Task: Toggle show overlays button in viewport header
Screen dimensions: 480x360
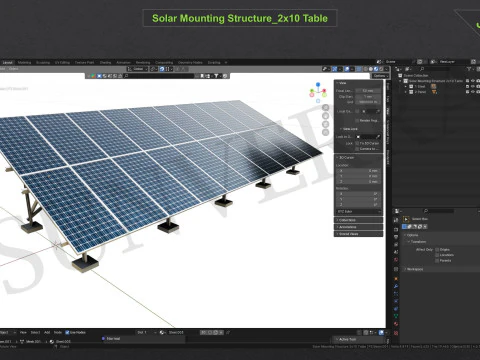Action: point(347,69)
